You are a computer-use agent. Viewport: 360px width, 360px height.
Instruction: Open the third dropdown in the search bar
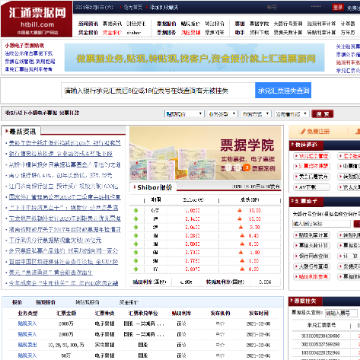(x=256, y=114)
